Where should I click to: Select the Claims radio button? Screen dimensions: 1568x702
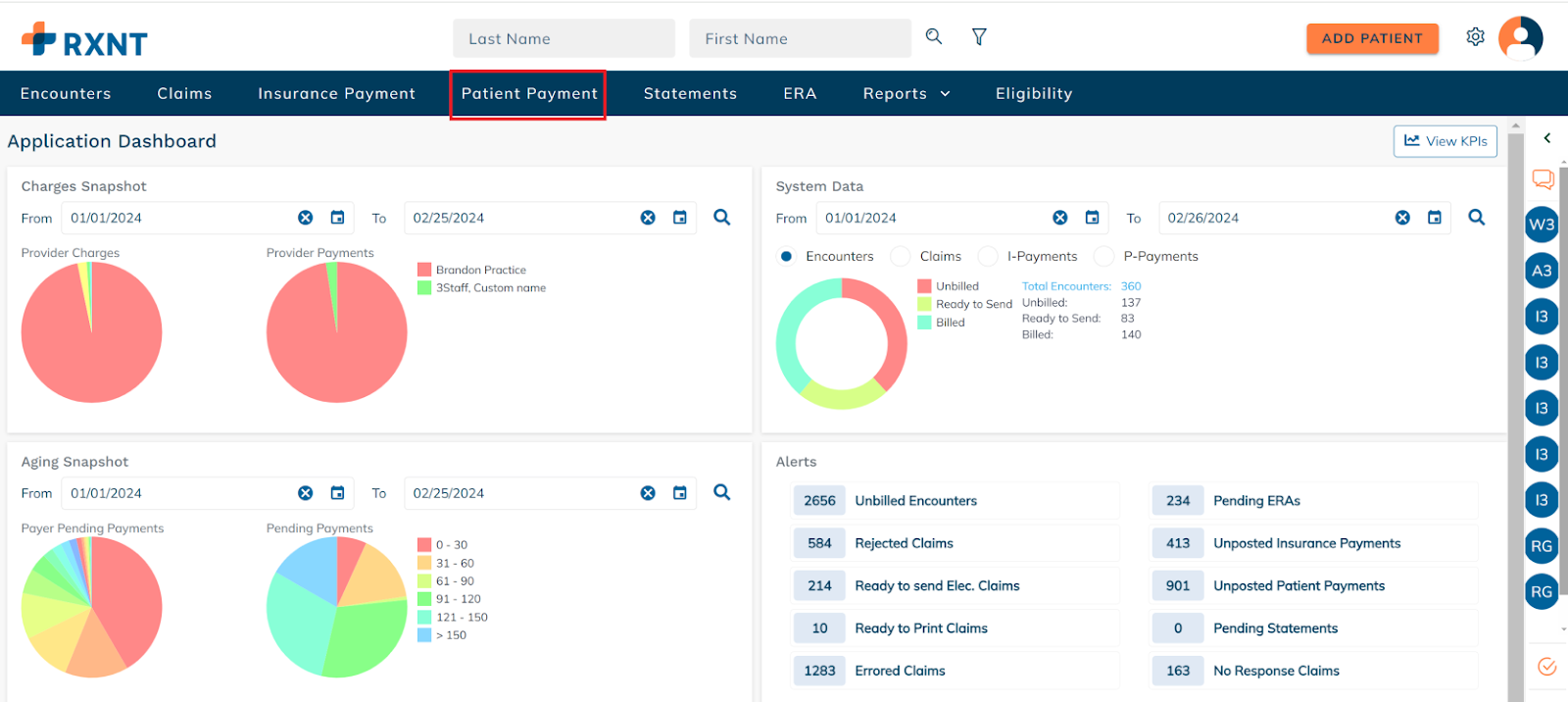coord(901,256)
